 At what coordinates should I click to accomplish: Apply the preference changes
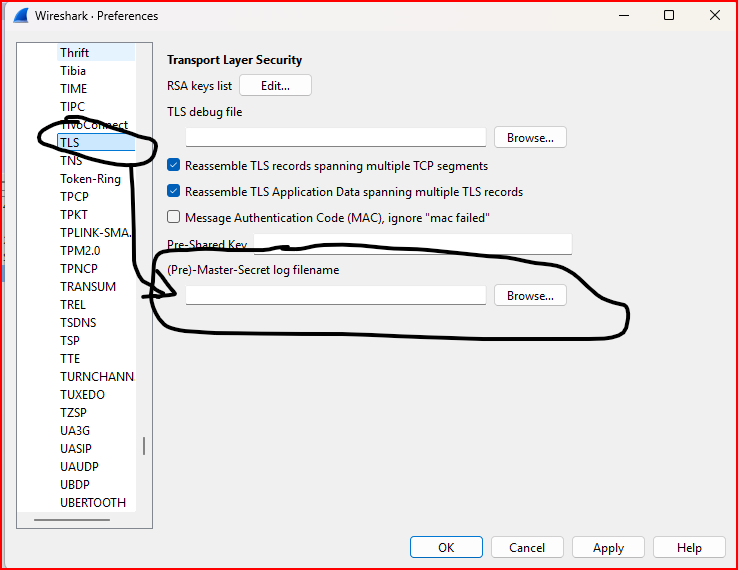point(608,547)
